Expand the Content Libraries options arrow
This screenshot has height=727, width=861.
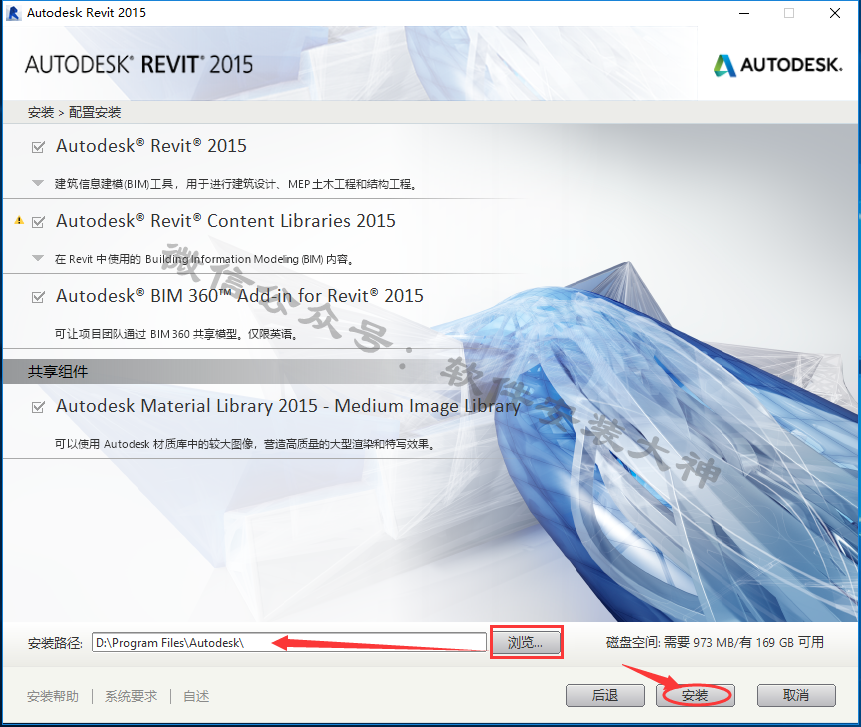[38, 258]
